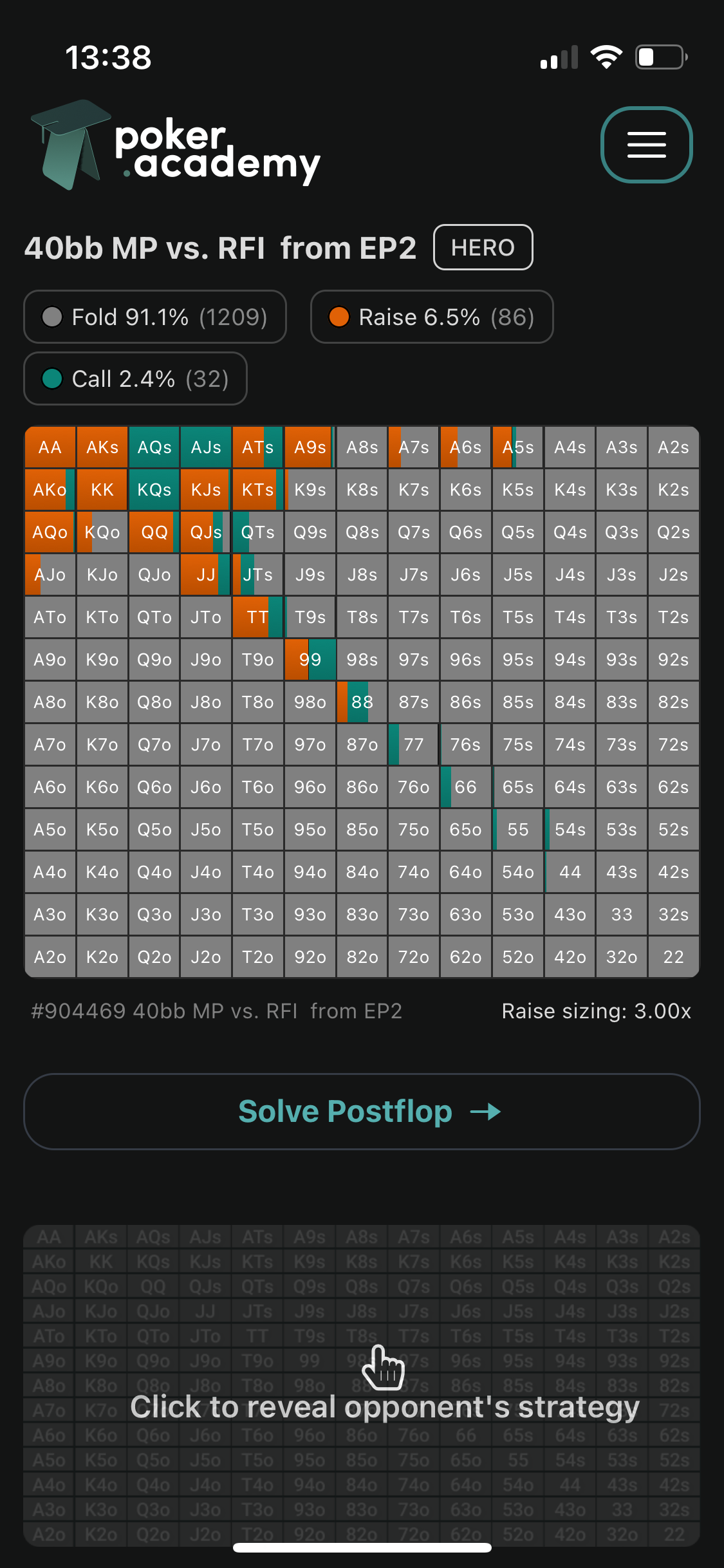Toggle the Fold 91.1% filter
The width and height of the screenshot is (724, 1568).
pos(155,317)
